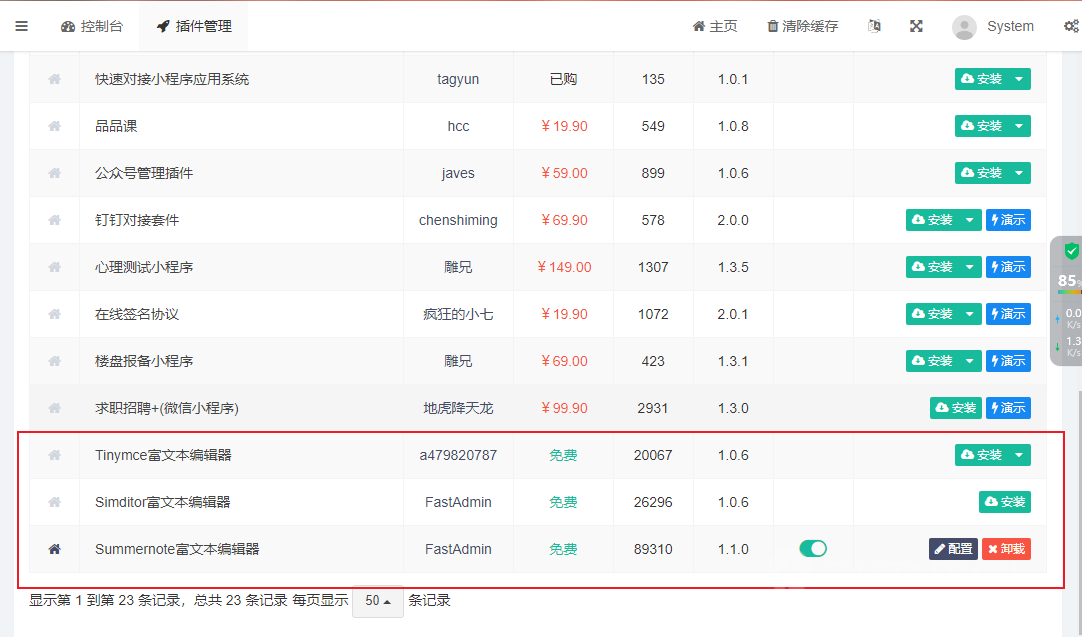This screenshot has height=637, width=1082.
Task: Enter fullscreen using the expand icon
Action: pos(916,26)
